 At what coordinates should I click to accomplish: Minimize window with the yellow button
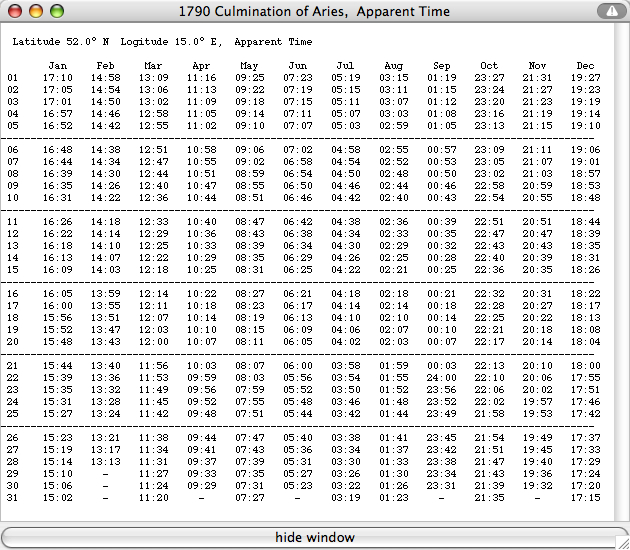[x=36, y=11]
